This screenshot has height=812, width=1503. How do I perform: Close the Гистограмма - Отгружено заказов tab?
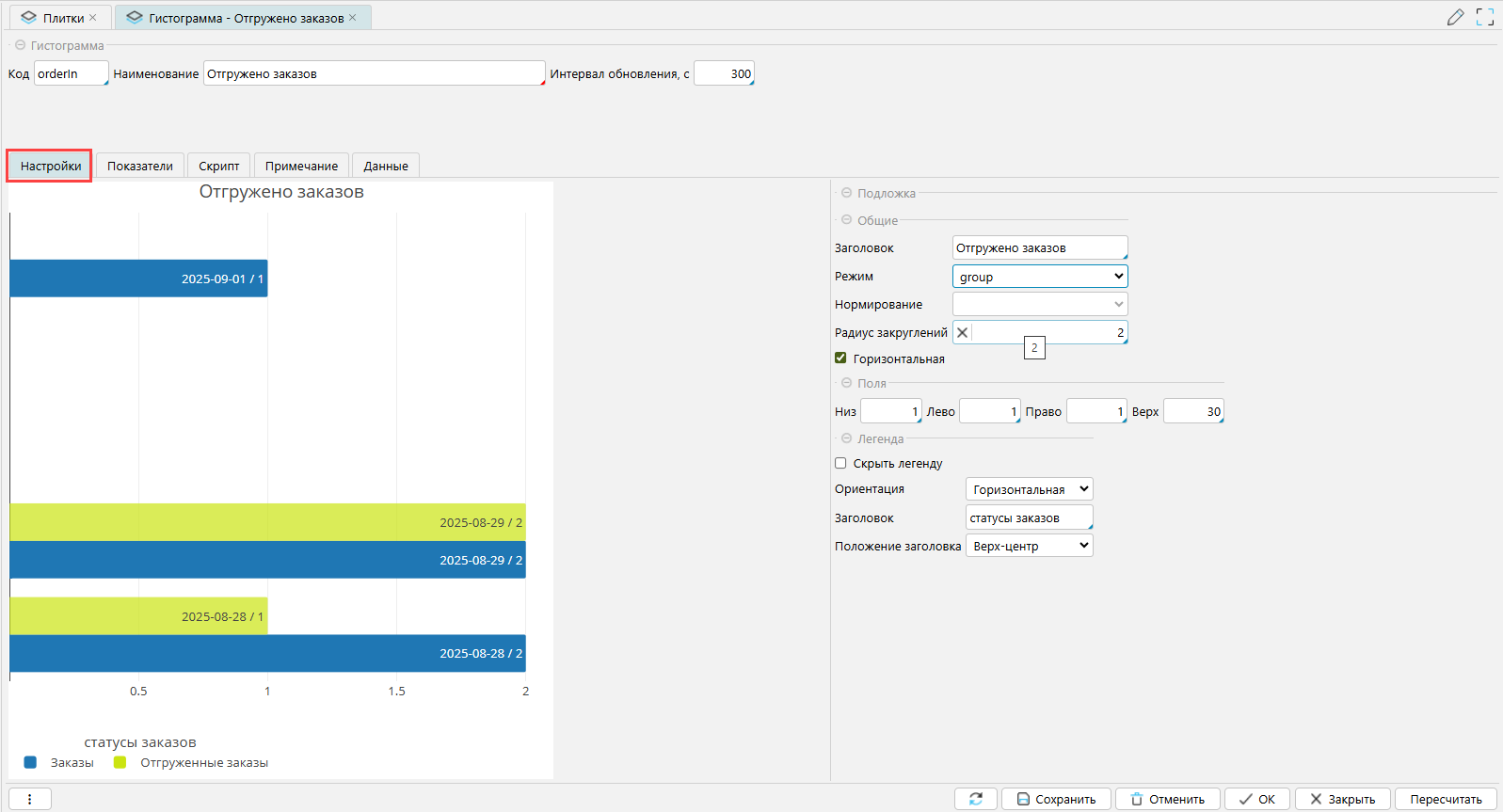[353, 18]
